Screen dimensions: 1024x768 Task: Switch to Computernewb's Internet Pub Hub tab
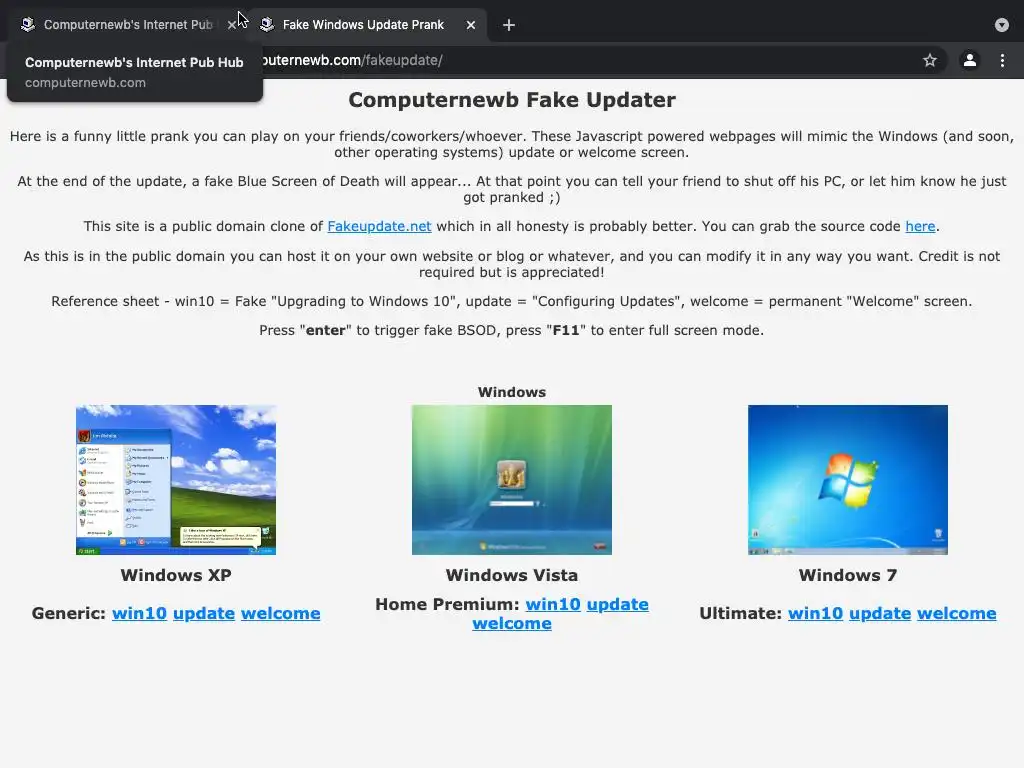coord(127,25)
